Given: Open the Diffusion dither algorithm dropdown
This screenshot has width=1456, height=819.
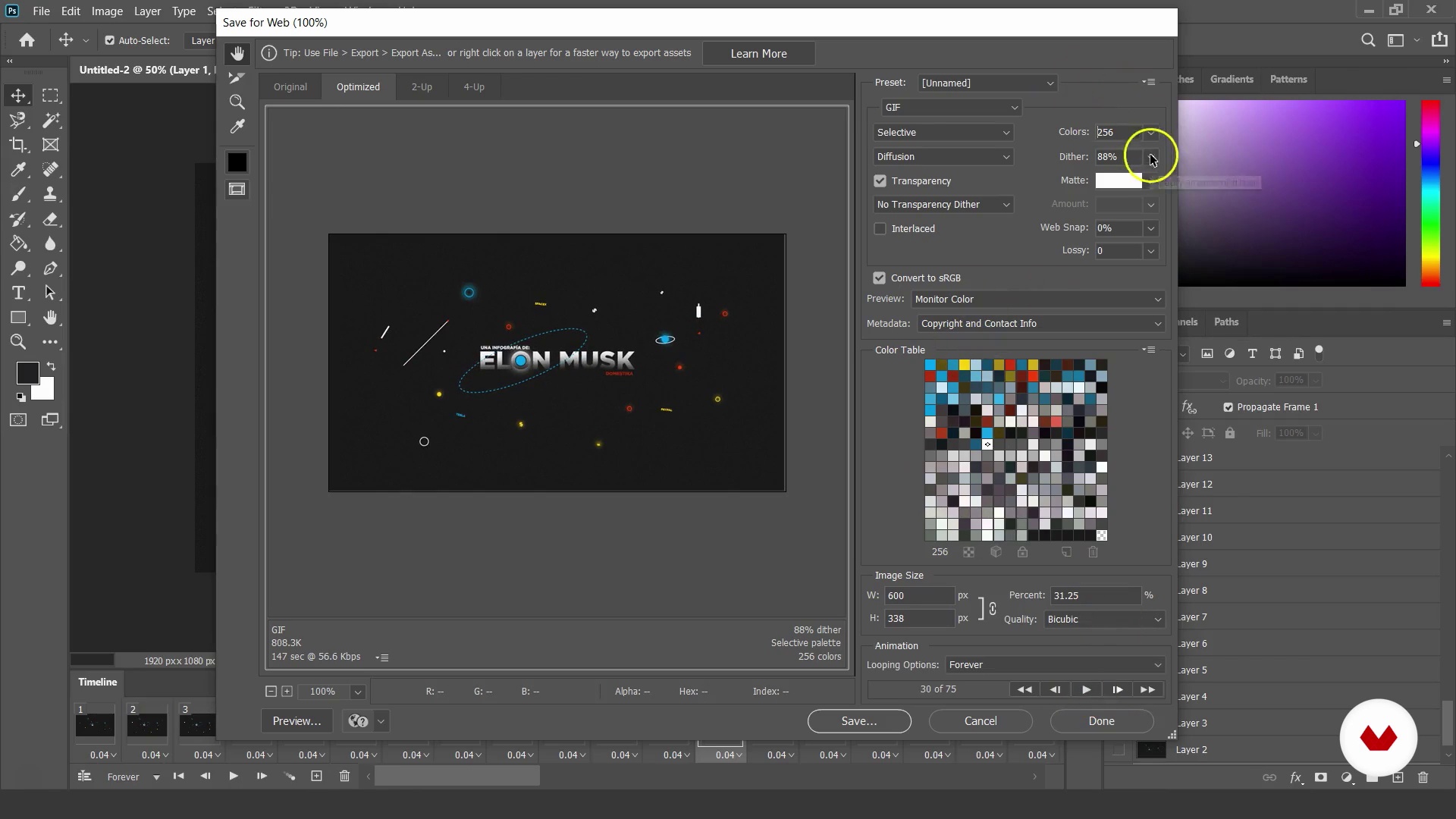Looking at the screenshot, I should click(943, 157).
